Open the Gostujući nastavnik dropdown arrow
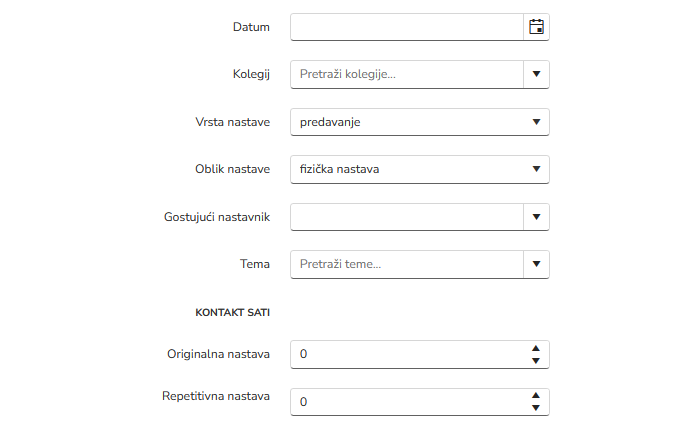The width and height of the screenshot is (700, 428). (x=536, y=217)
